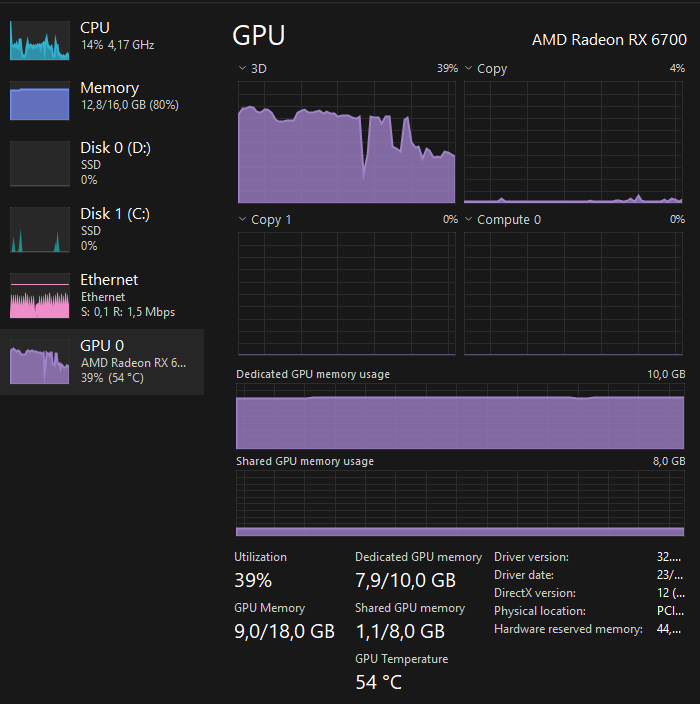Click the 'GPU Temperature' label
Image resolution: width=700 pixels, height=704 pixels.
(x=401, y=659)
